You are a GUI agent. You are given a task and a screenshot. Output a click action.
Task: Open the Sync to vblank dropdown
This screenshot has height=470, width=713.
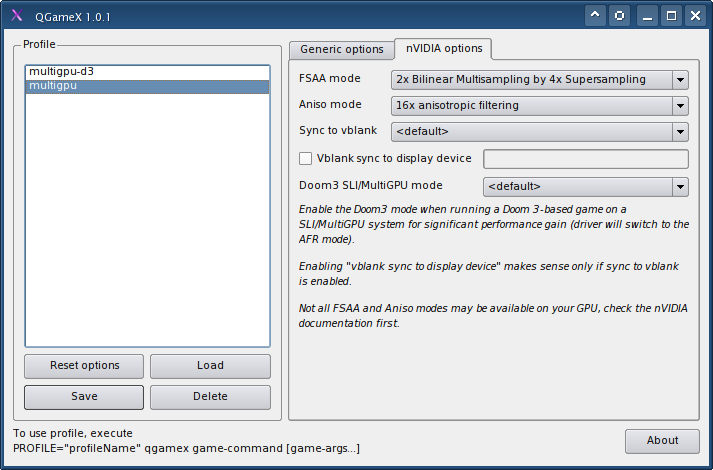540,132
